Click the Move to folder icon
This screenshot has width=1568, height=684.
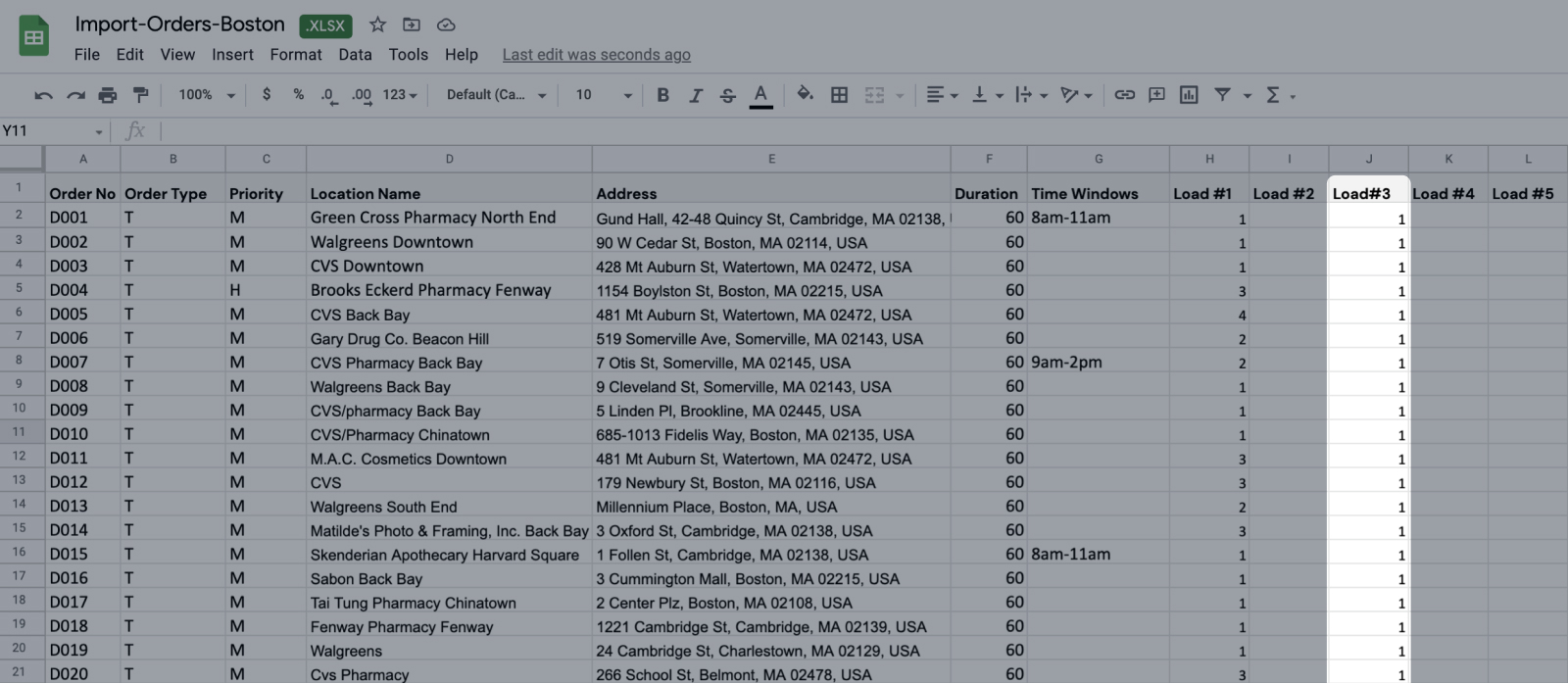[412, 24]
